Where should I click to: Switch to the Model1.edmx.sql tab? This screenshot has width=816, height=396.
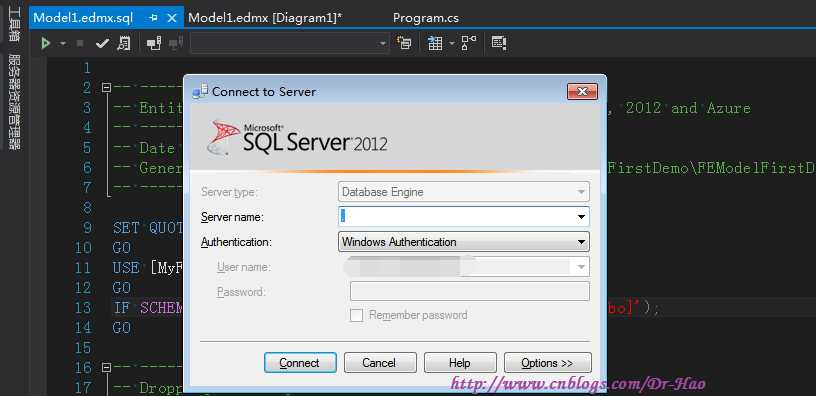click(x=83, y=18)
